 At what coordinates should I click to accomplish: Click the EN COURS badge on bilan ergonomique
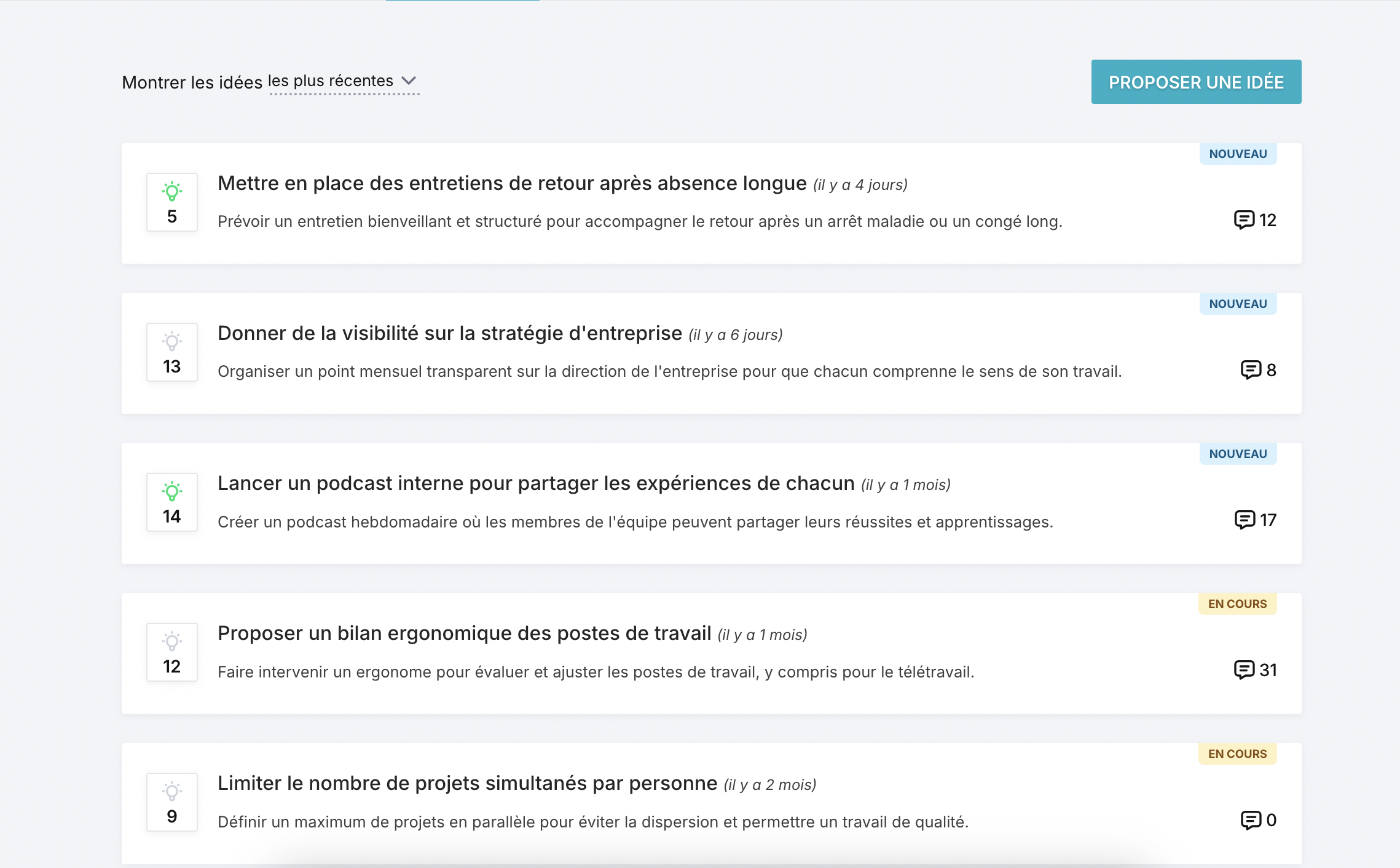click(x=1237, y=604)
